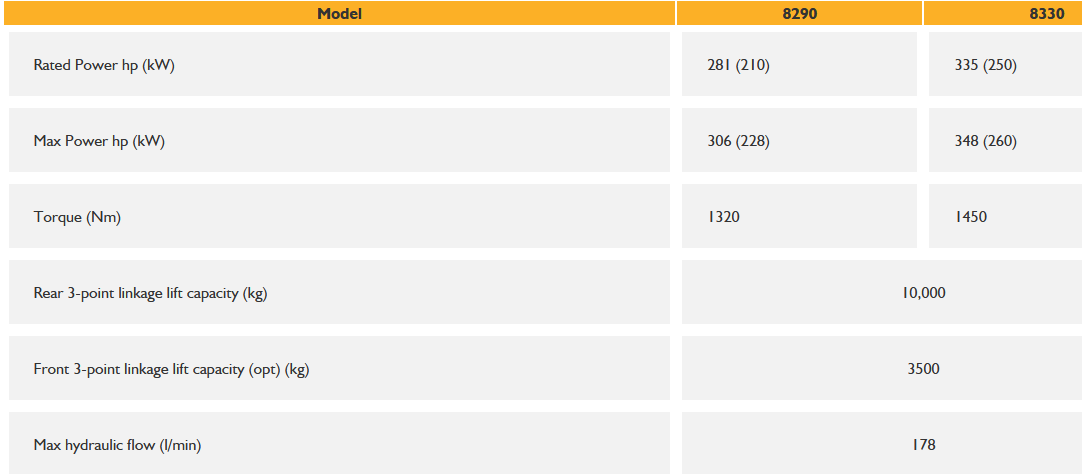
Task: Click the Rated Power hp (kW) row label
Action: (104, 65)
